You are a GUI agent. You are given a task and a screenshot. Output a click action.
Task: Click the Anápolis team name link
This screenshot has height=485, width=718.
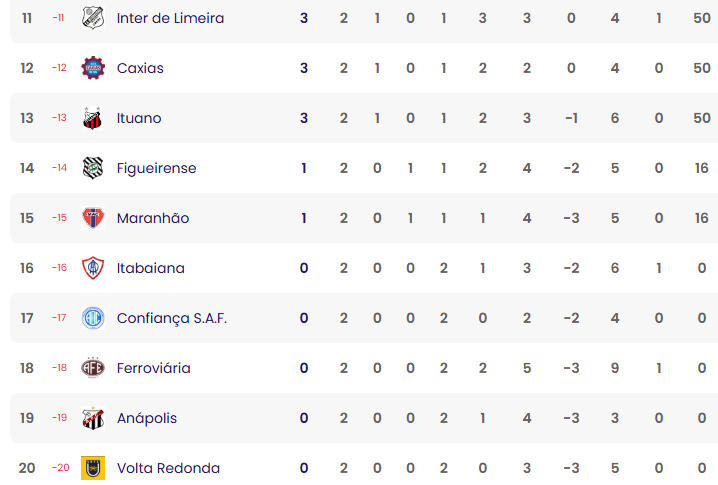147,418
